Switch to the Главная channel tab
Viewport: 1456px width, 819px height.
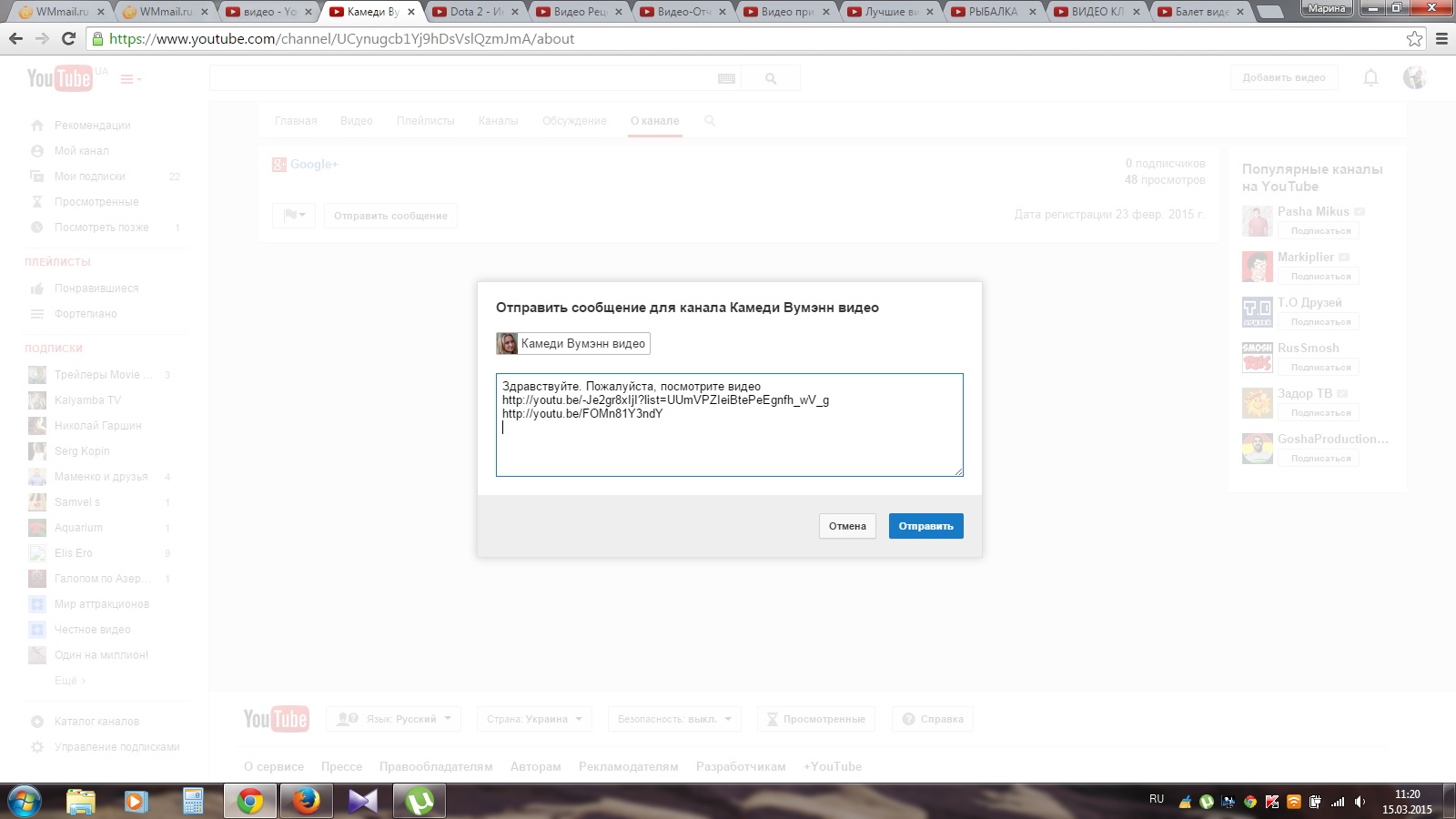click(296, 121)
